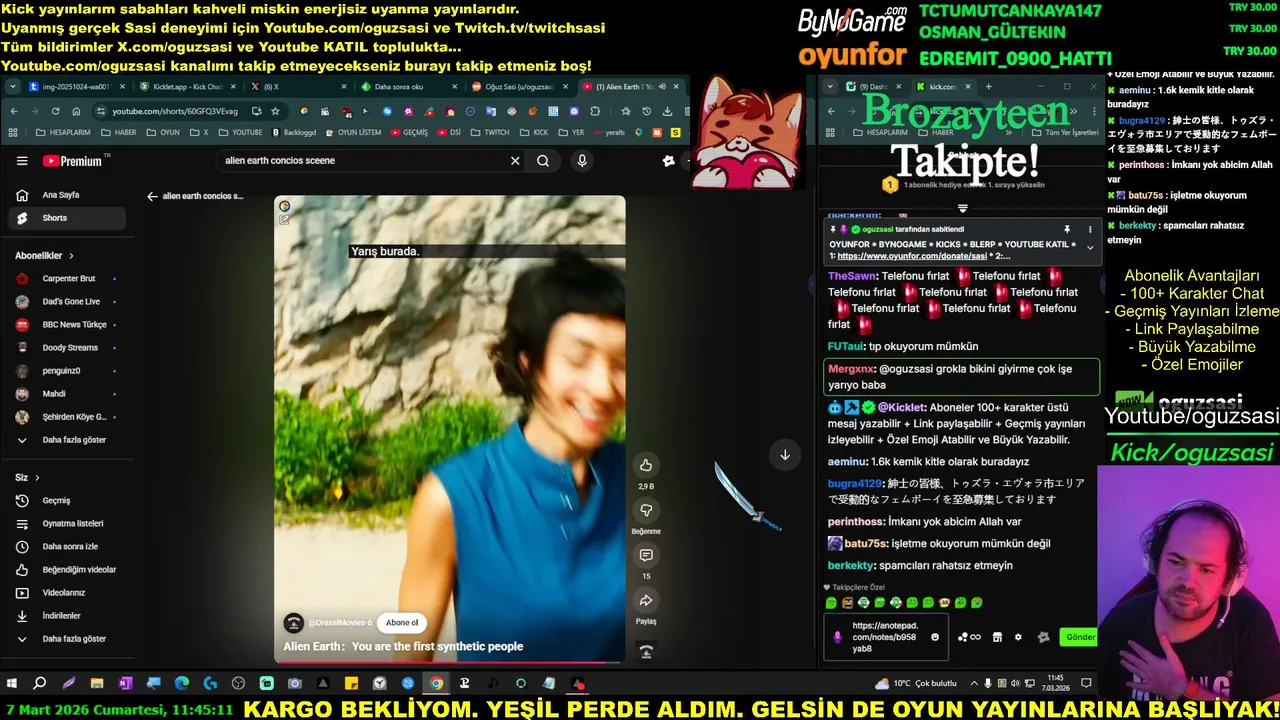Image resolution: width=1280 pixels, height=720 pixels.
Task: Reload the YouTube page
Action: tap(55, 111)
